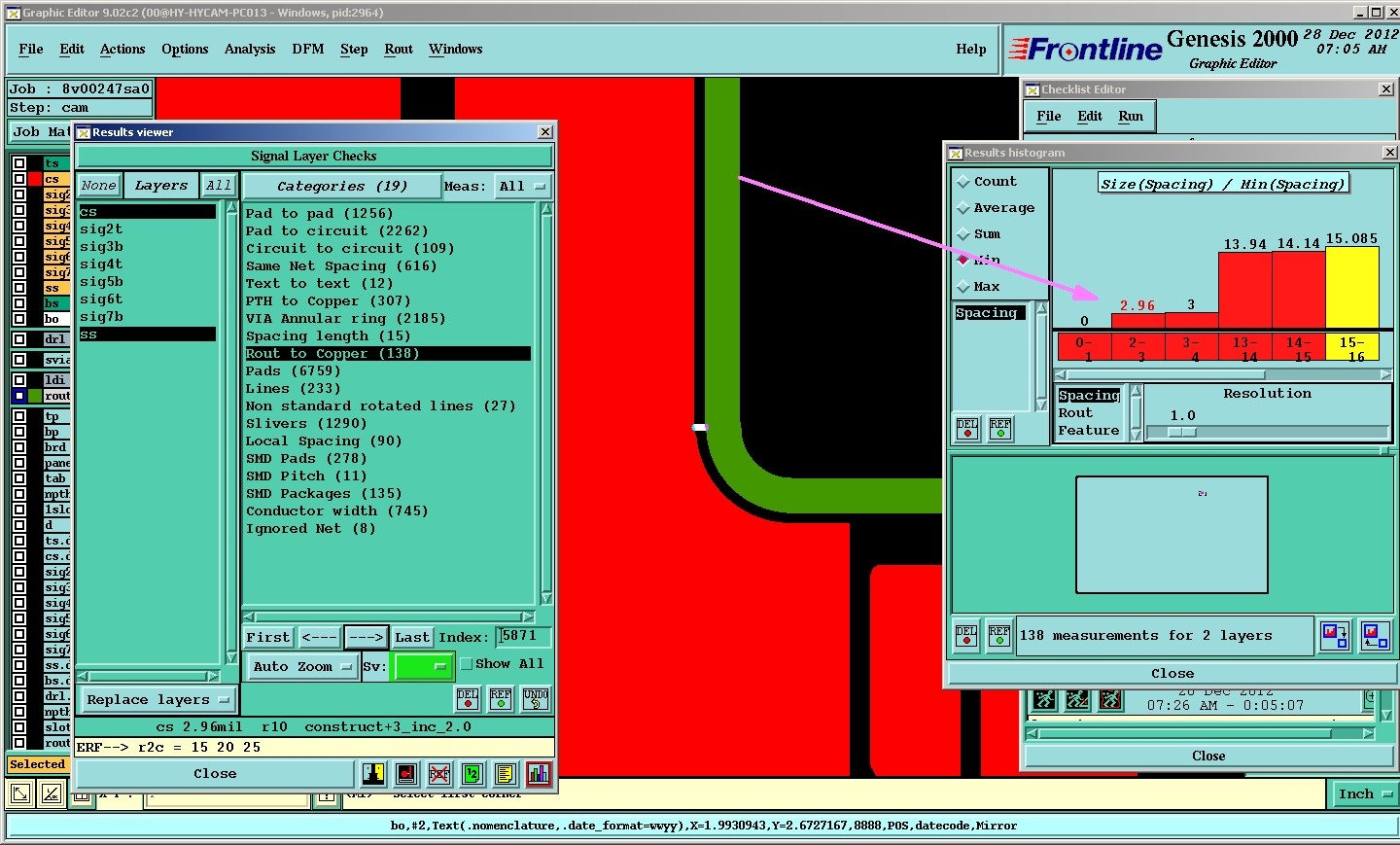Click the yellow notes icon in Results viewer
The width and height of the screenshot is (1400, 845).
[x=505, y=774]
